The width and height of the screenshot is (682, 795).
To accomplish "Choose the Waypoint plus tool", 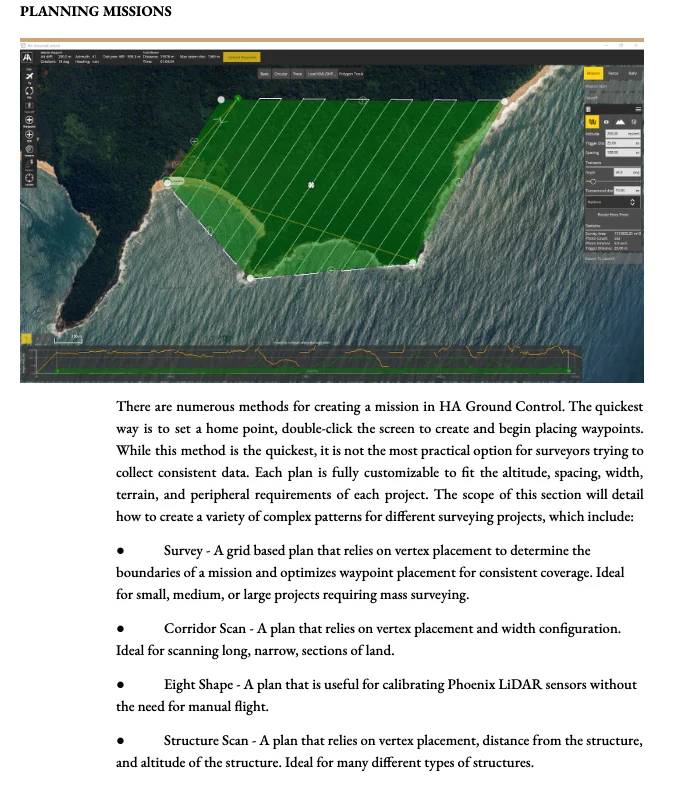I will click(29, 121).
